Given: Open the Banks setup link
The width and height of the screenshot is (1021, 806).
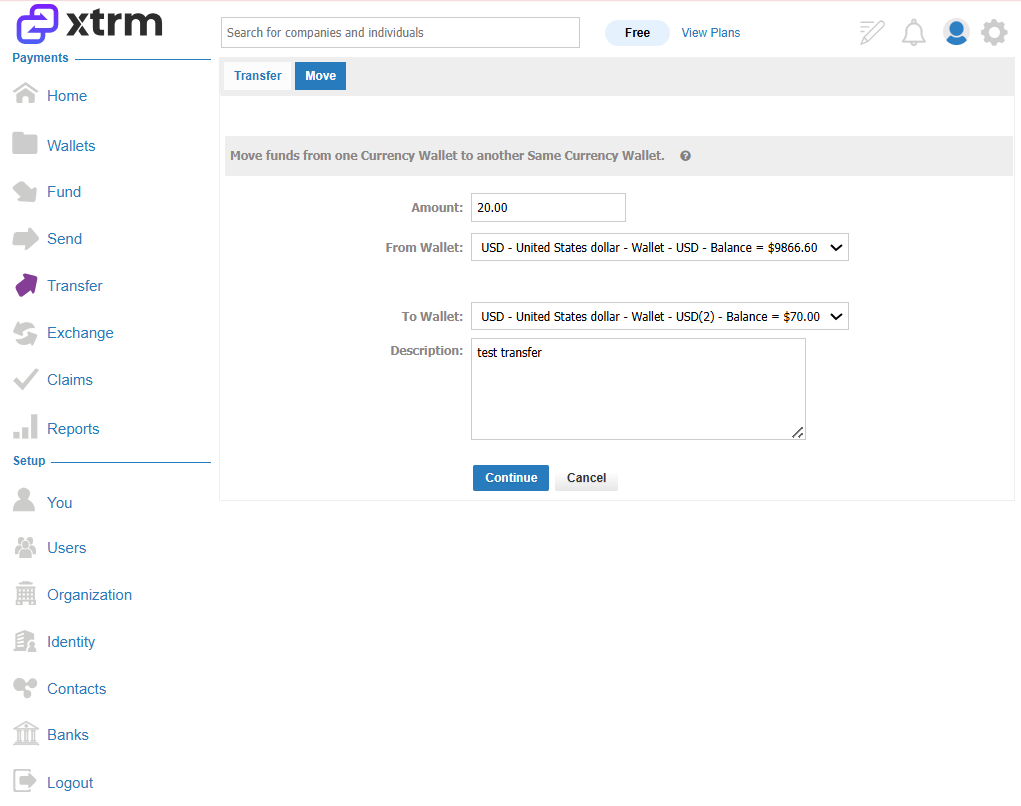Looking at the screenshot, I should (68, 735).
